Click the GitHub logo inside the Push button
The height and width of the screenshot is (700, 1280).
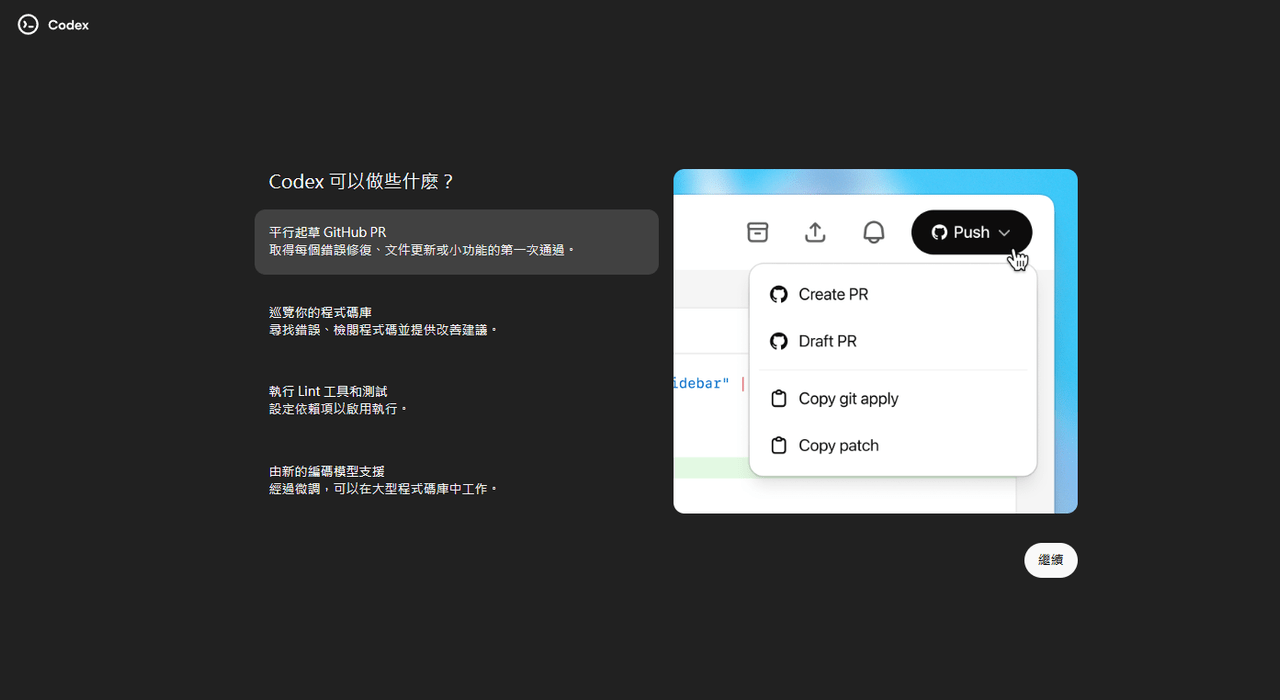(939, 231)
